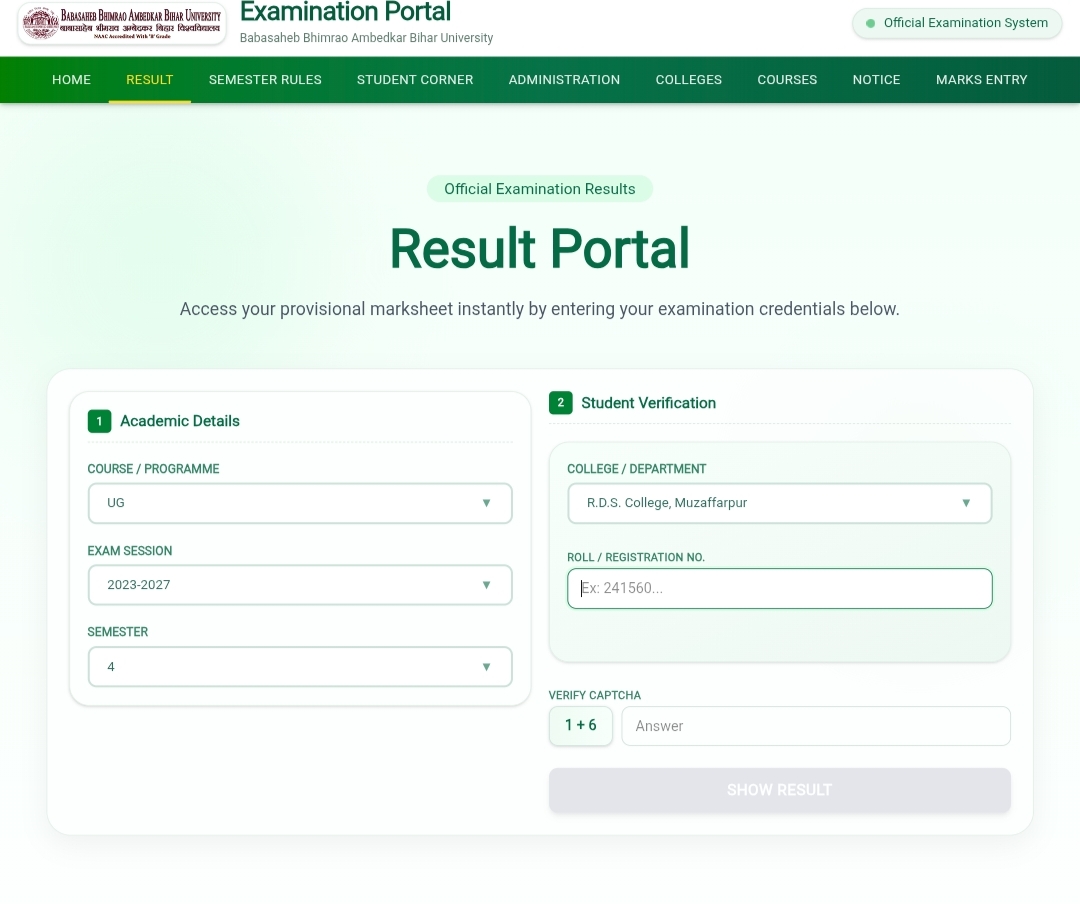Select the RESULT tab in navigation
1080x904 pixels.
[x=149, y=80]
